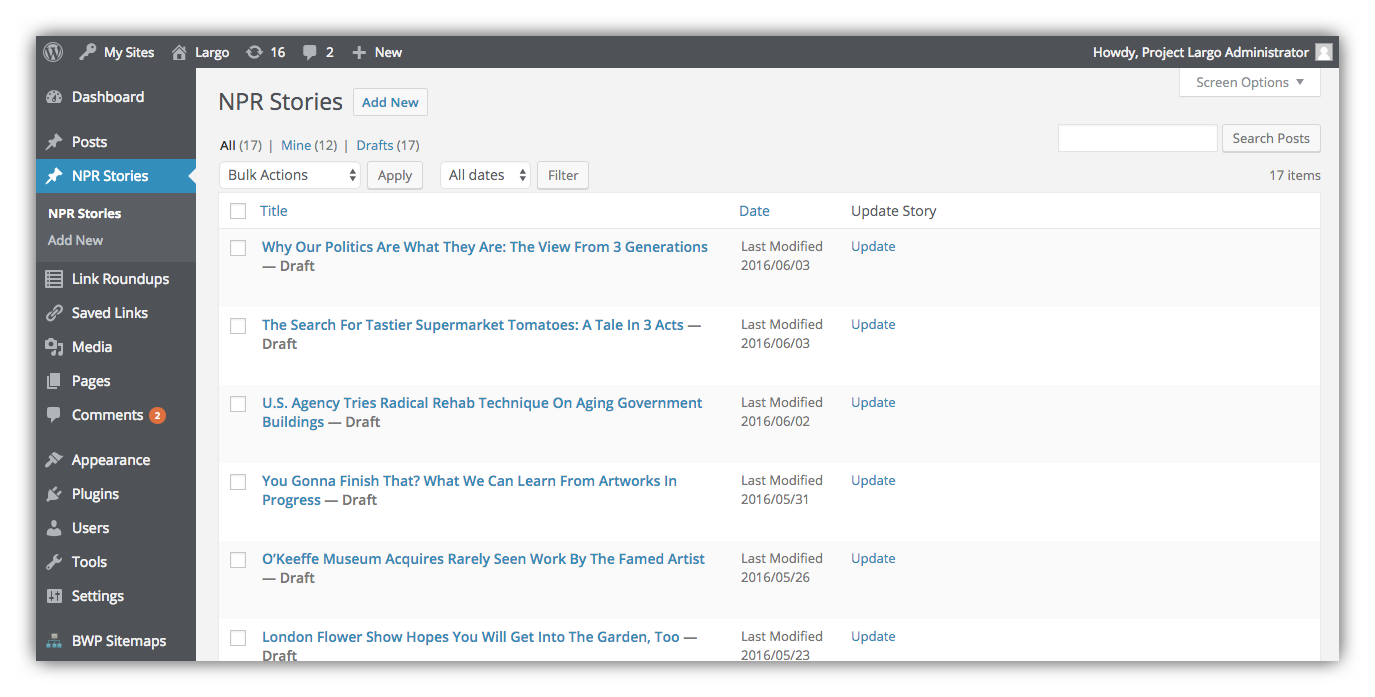Click Update for U.S. Agency Tries Radical Rehab
Screen dimensions: 1375x697
(873, 402)
